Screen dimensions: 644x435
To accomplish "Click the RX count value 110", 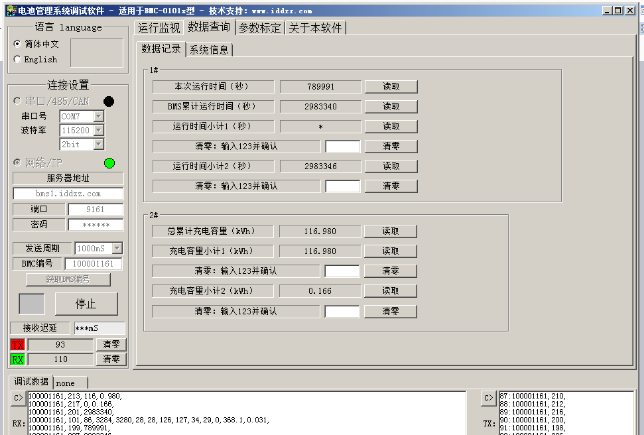I will point(60,359).
